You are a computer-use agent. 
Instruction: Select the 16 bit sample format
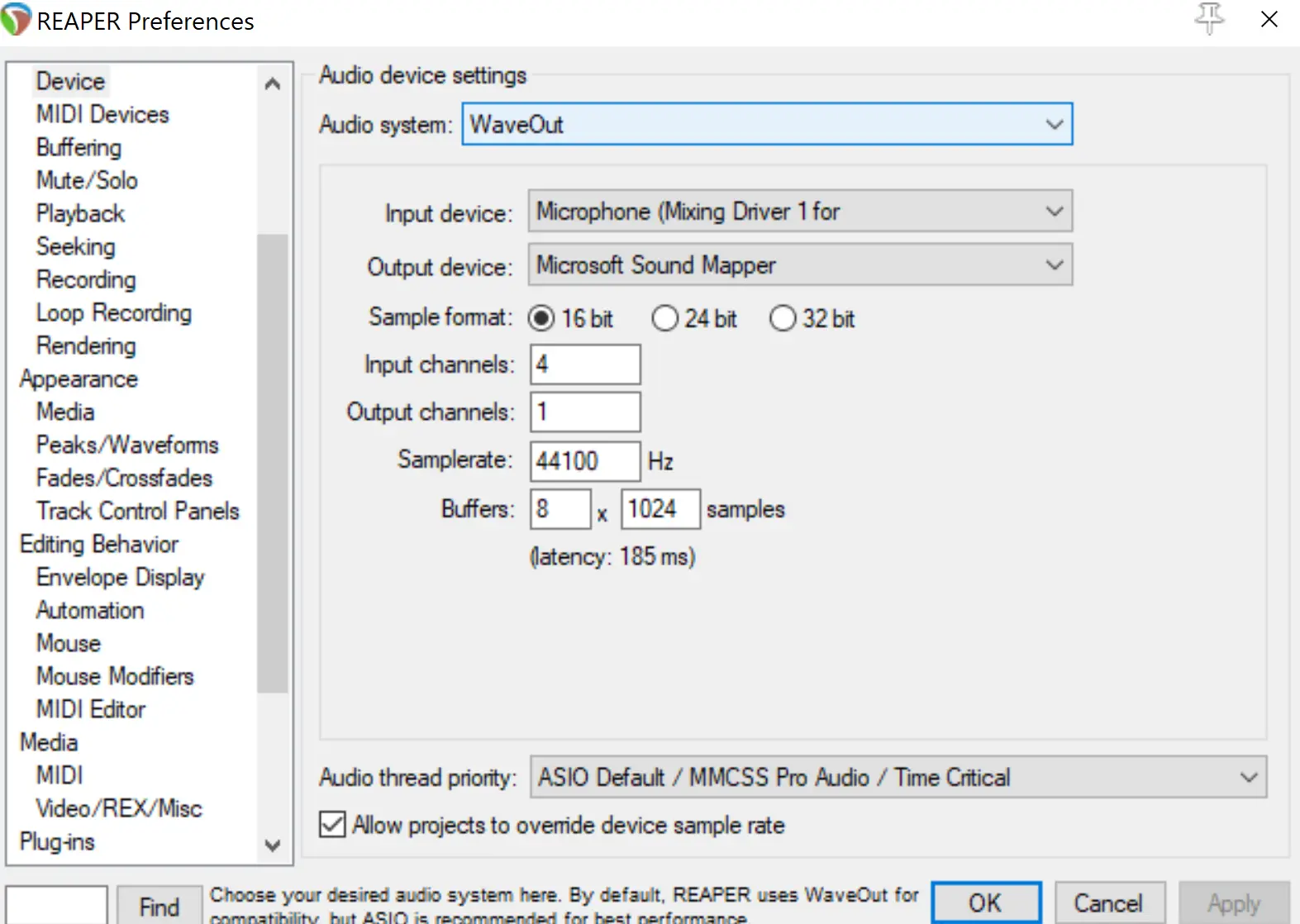pyautogui.click(x=542, y=318)
